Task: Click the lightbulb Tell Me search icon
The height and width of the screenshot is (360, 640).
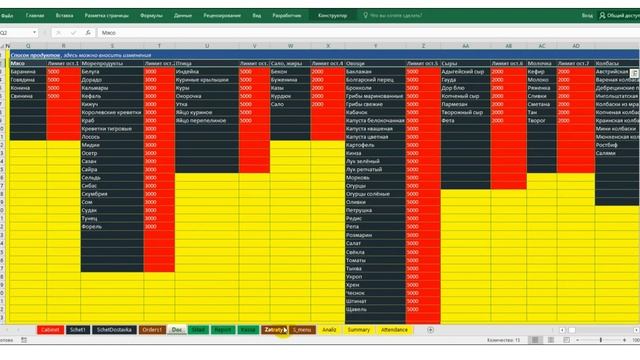Action: click(x=365, y=16)
